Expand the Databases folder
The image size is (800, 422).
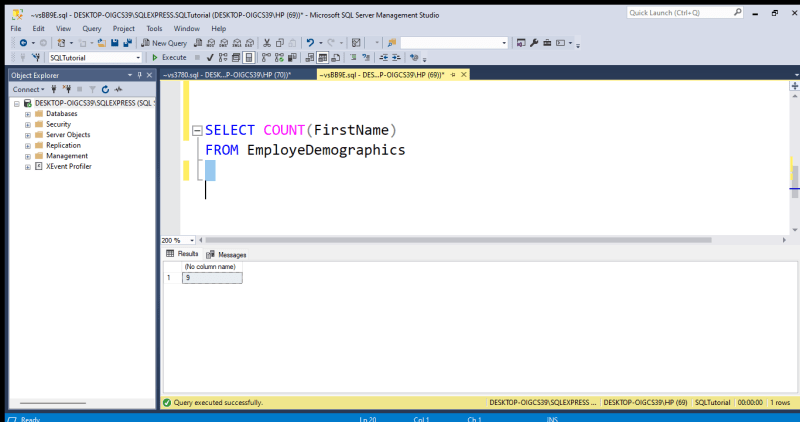28,114
